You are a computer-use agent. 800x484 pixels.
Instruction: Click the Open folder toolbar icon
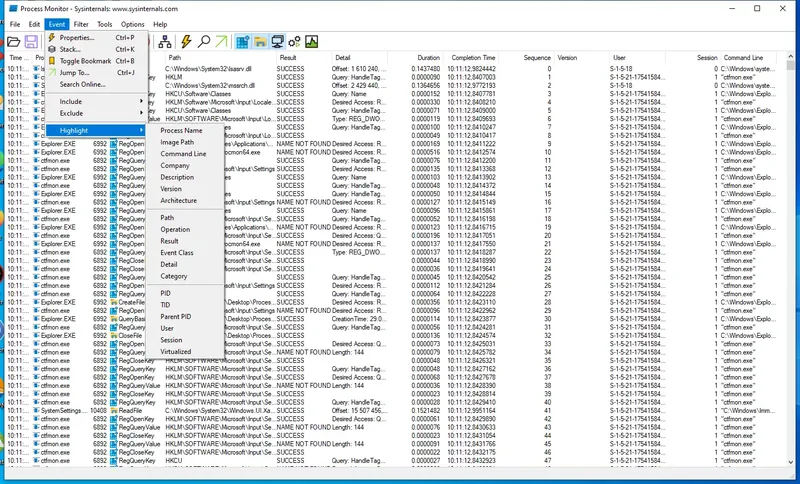[x=13, y=42]
